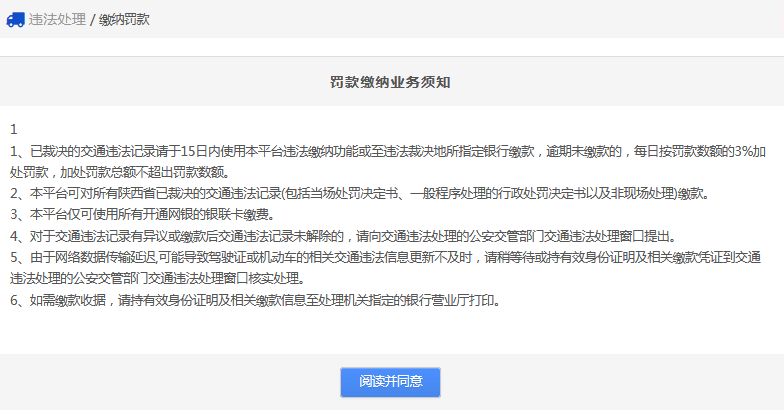Image resolution: width=784 pixels, height=410 pixels.
Task: Select the 缴纳罚款 breadcrumb text
Action: pyautogui.click(x=124, y=20)
